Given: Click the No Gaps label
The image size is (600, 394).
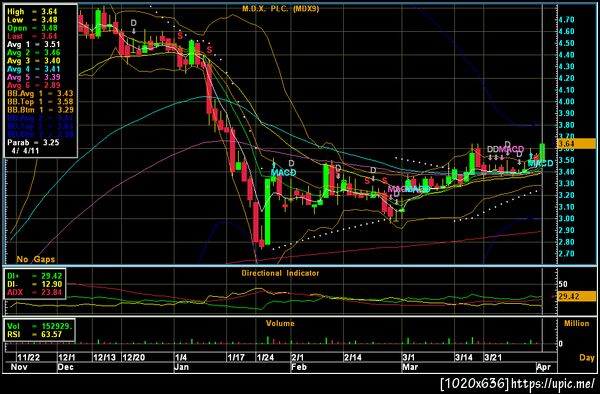Looking at the screenshot, I should (x=36, y=259).
